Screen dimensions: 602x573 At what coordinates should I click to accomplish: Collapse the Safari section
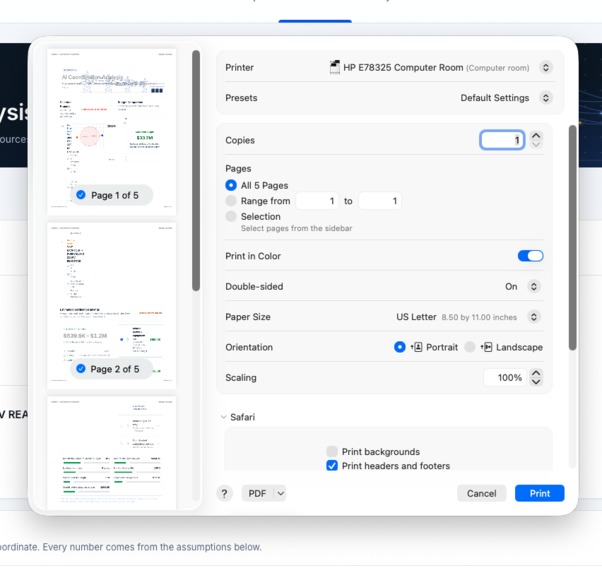pos(223,417)
